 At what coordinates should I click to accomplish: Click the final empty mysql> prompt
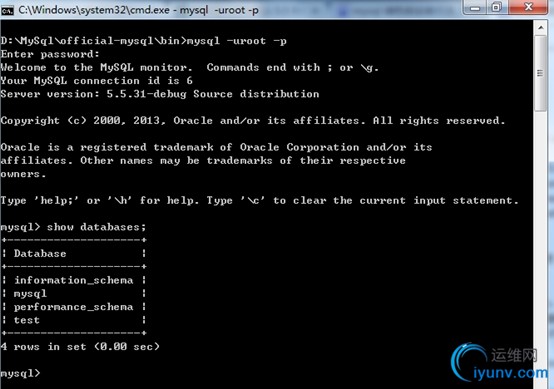coord(20,373)
